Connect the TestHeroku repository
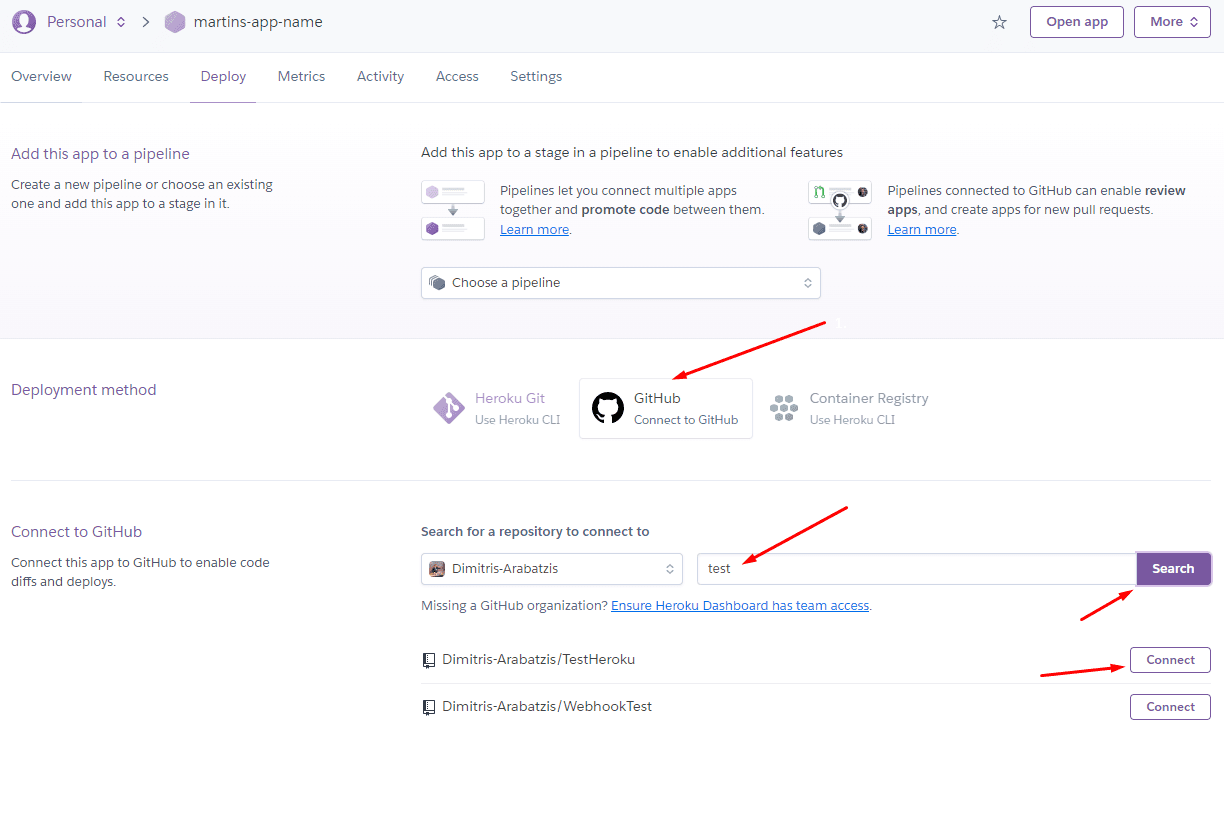Image resolution: width=1224 pixels, height=826 pixels. [1170, 660]
